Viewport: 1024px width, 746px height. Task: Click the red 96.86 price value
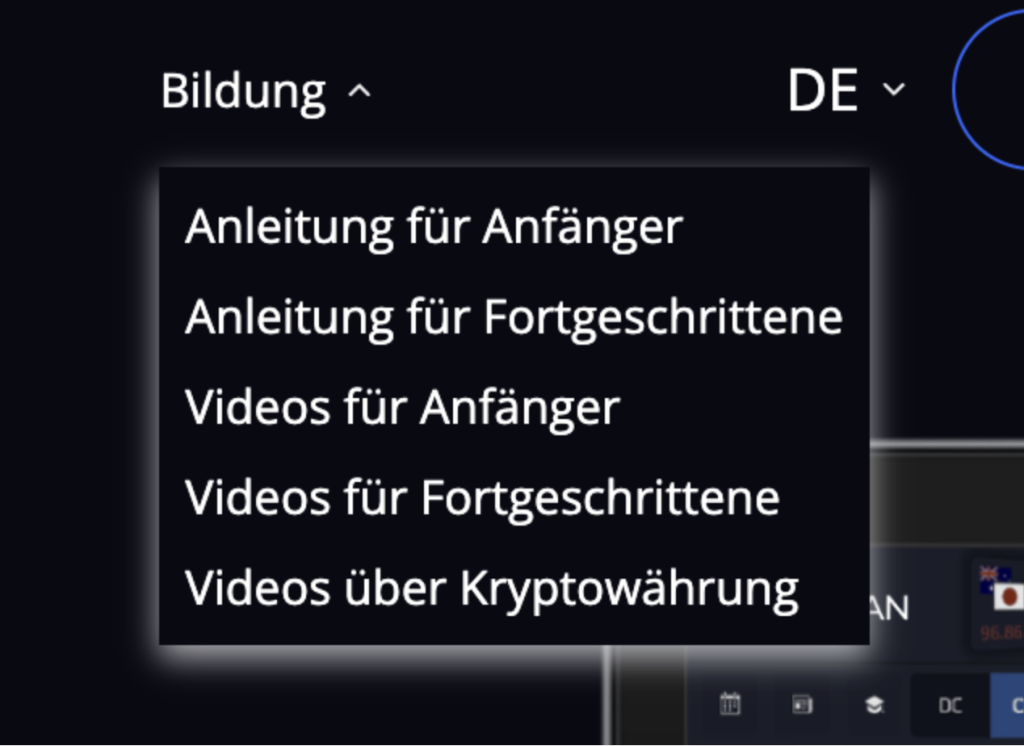click(x=1001, y=633)
